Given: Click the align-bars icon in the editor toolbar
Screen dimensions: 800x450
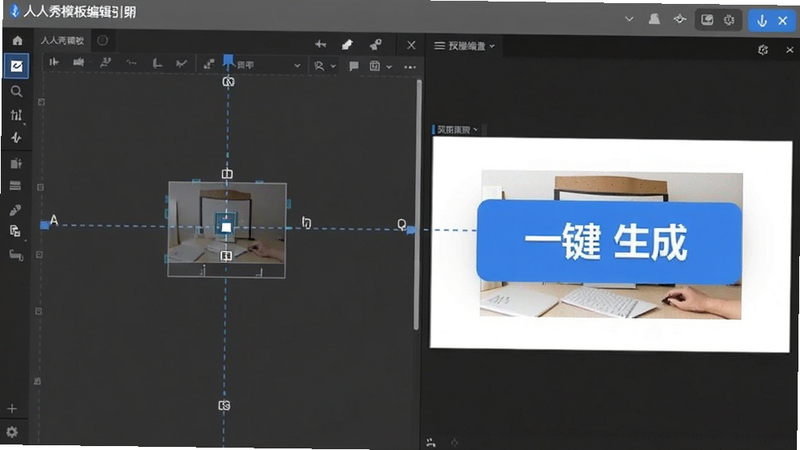Looking at the screenshot, I should [54, 62].
